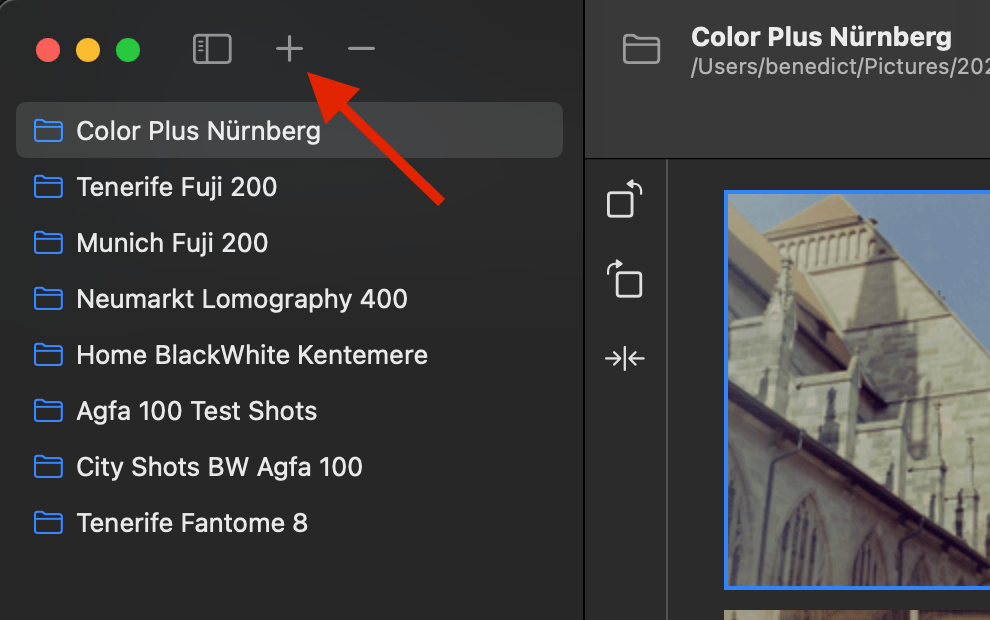Close the window with the red button

point(48,50)
